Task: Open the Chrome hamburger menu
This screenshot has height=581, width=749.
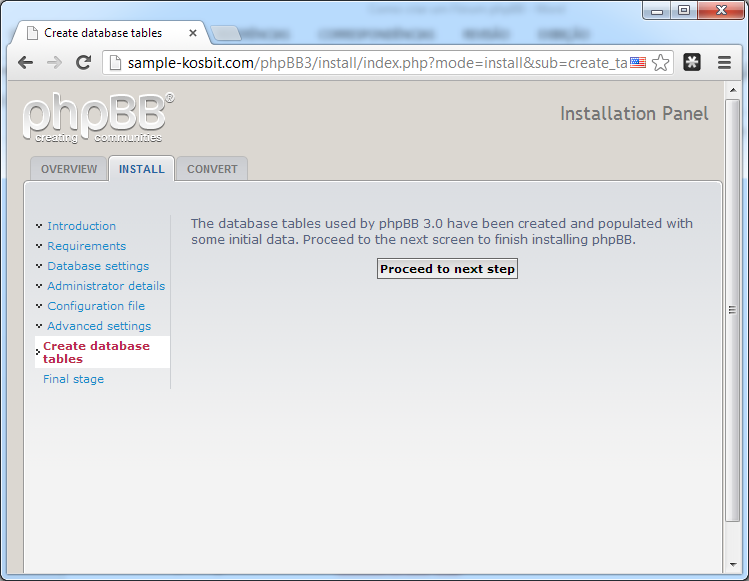Action: click(724, 63)
